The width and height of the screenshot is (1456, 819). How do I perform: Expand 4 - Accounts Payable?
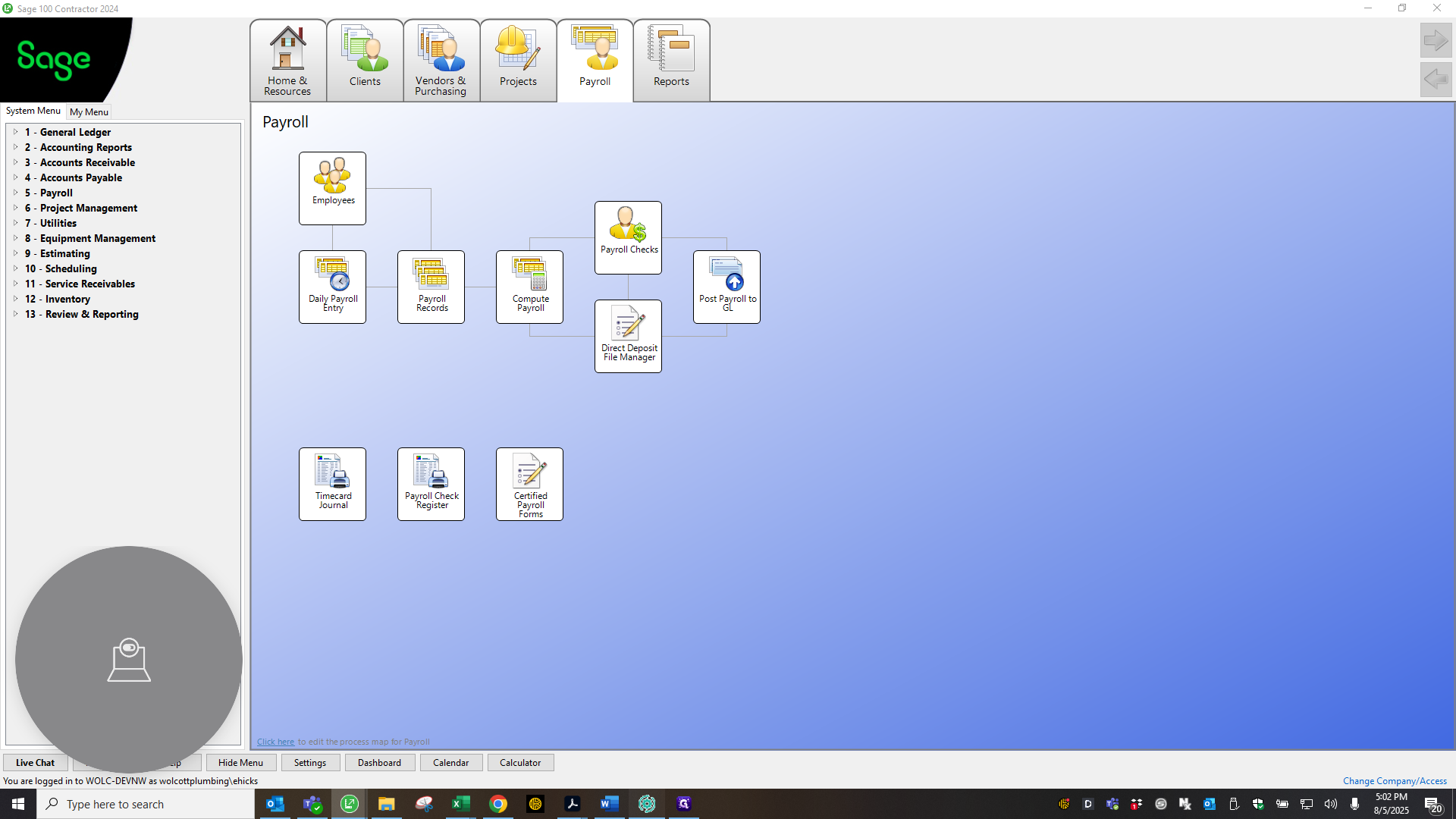[x=15, y=177]
